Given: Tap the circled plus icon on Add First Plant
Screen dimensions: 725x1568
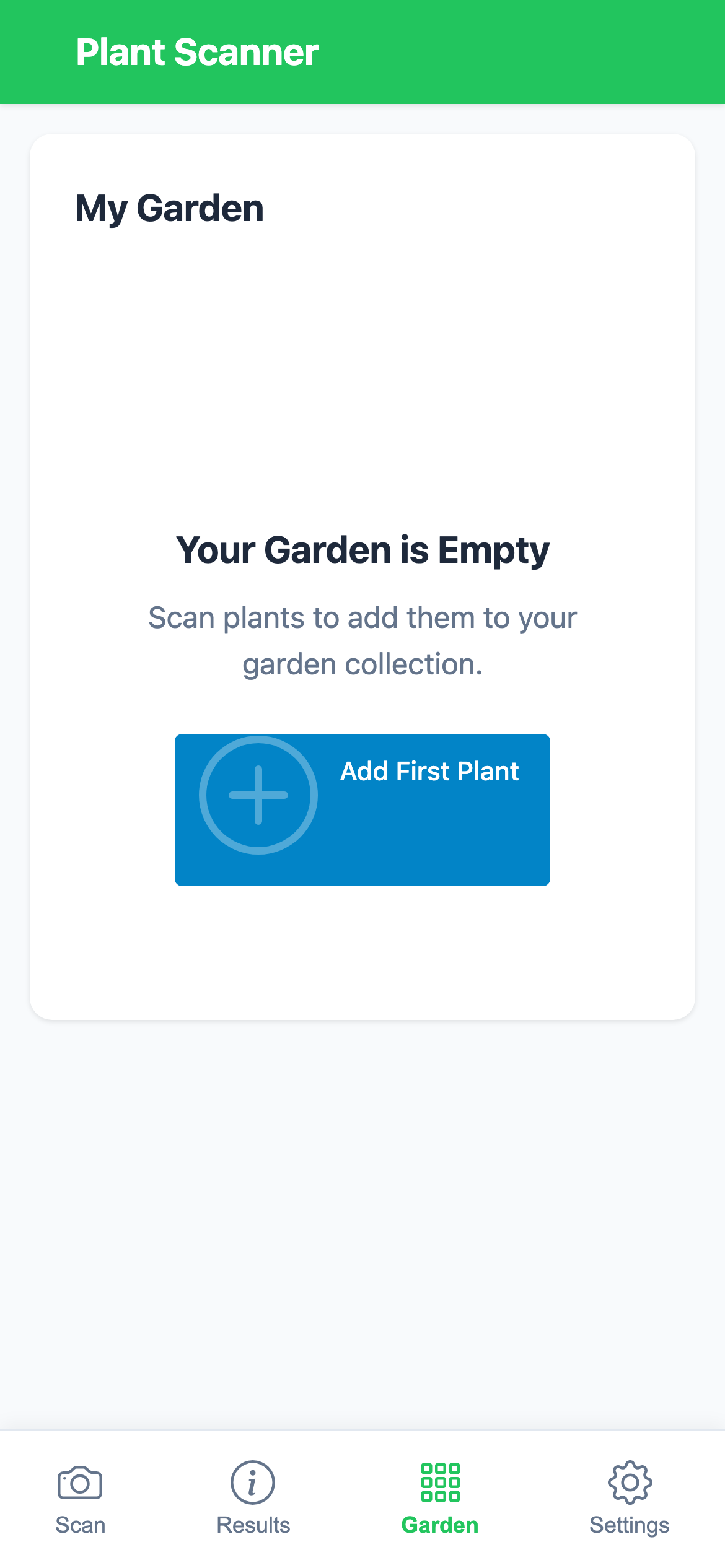Looking at the screenshot, I should click(x=258, y=795).
